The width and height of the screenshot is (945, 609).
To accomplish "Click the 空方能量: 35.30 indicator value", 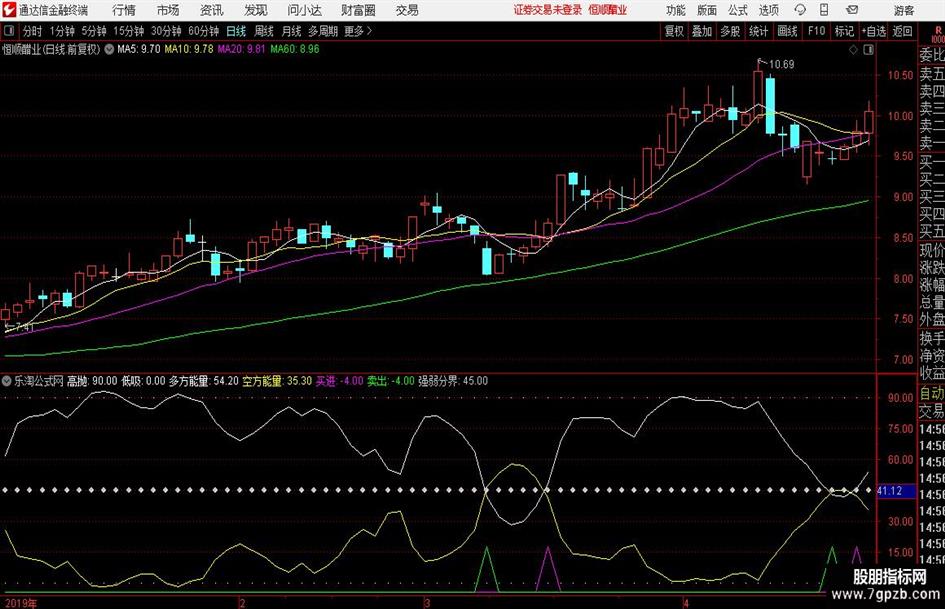I will (277, 381).
